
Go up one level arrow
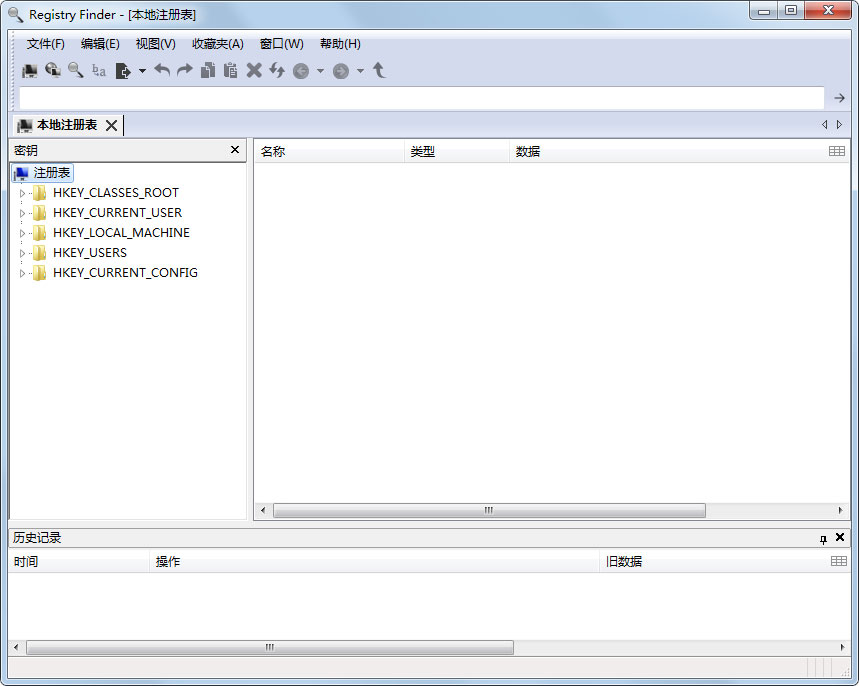tap(379, 71)
